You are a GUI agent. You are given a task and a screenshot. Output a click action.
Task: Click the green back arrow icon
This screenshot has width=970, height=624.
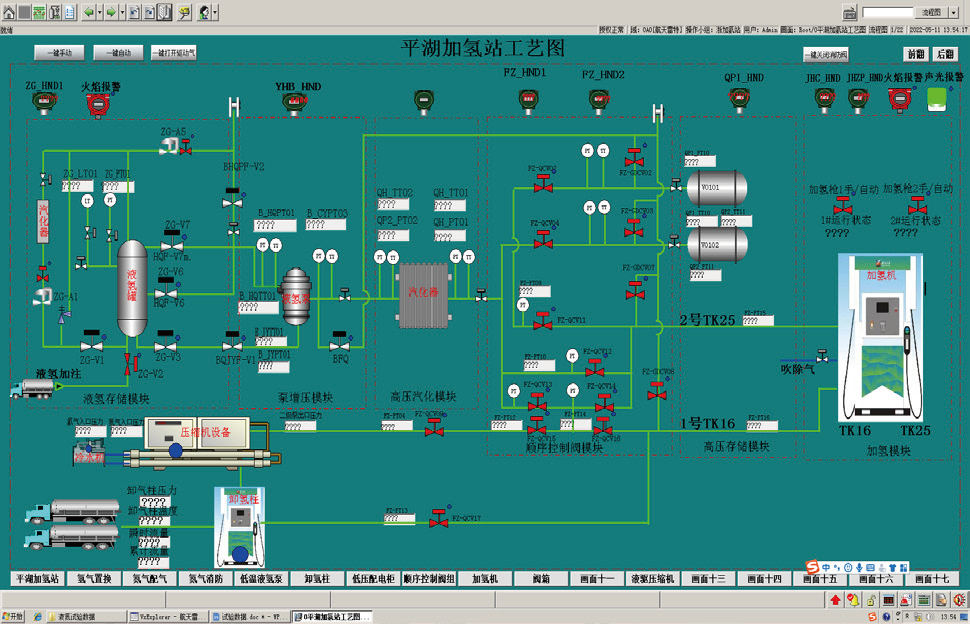point(88,12)
